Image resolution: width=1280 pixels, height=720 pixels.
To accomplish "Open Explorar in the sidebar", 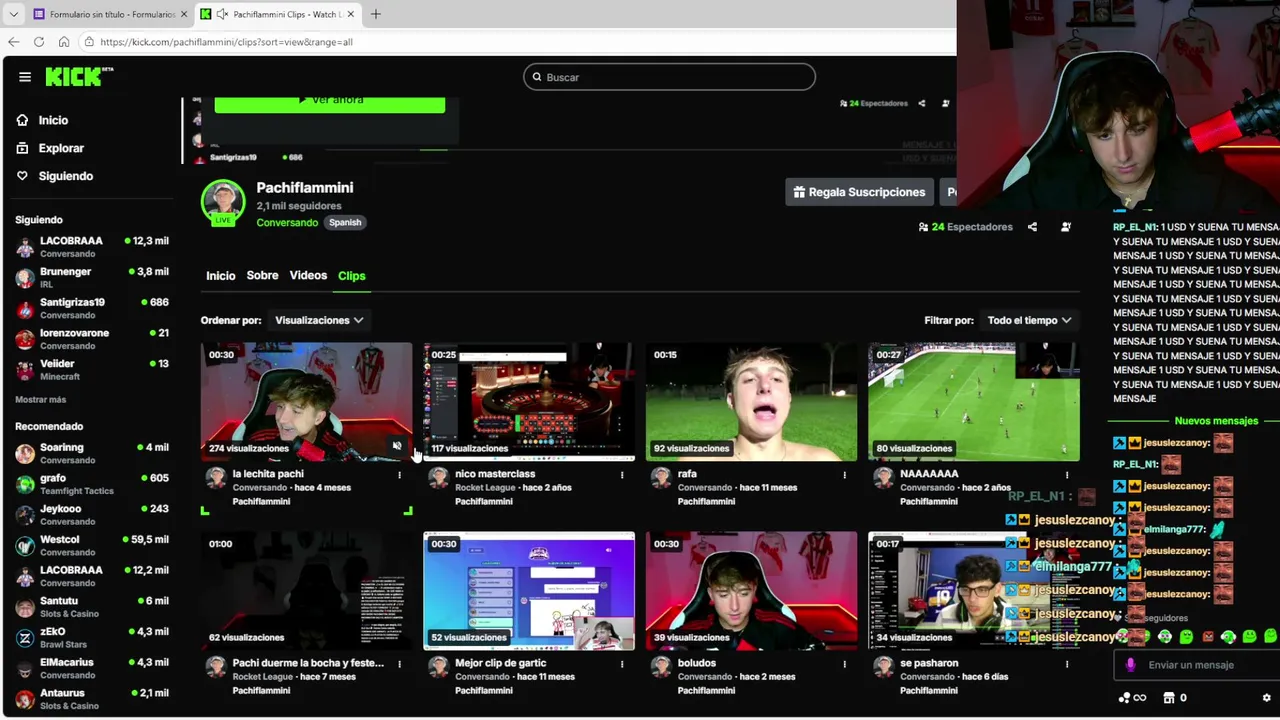I will click(50, 148).
